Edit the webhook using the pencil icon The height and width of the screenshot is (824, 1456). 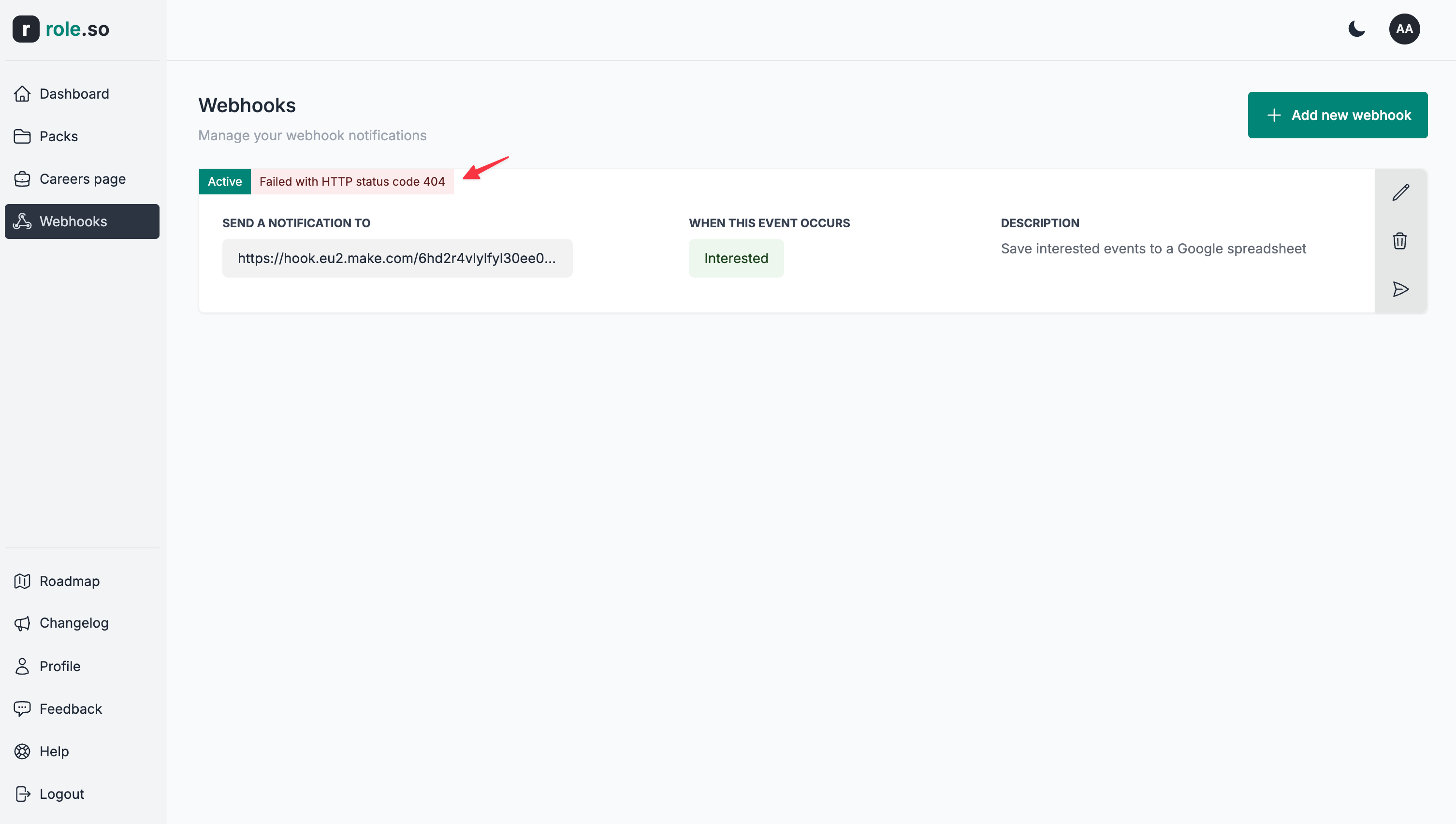[1401, 192]
